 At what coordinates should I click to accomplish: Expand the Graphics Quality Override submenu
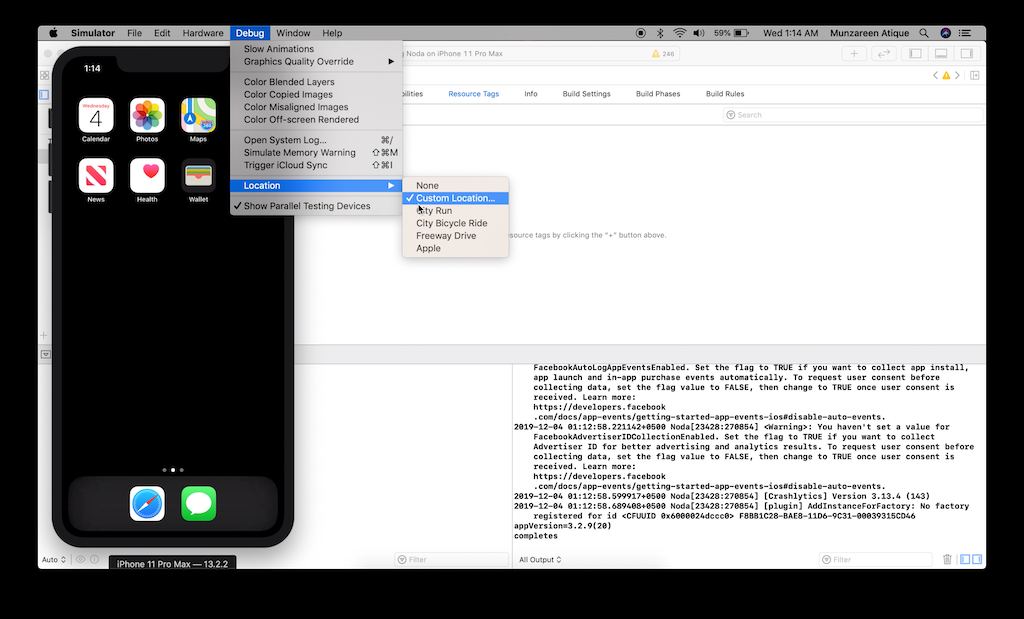(316, 61)
